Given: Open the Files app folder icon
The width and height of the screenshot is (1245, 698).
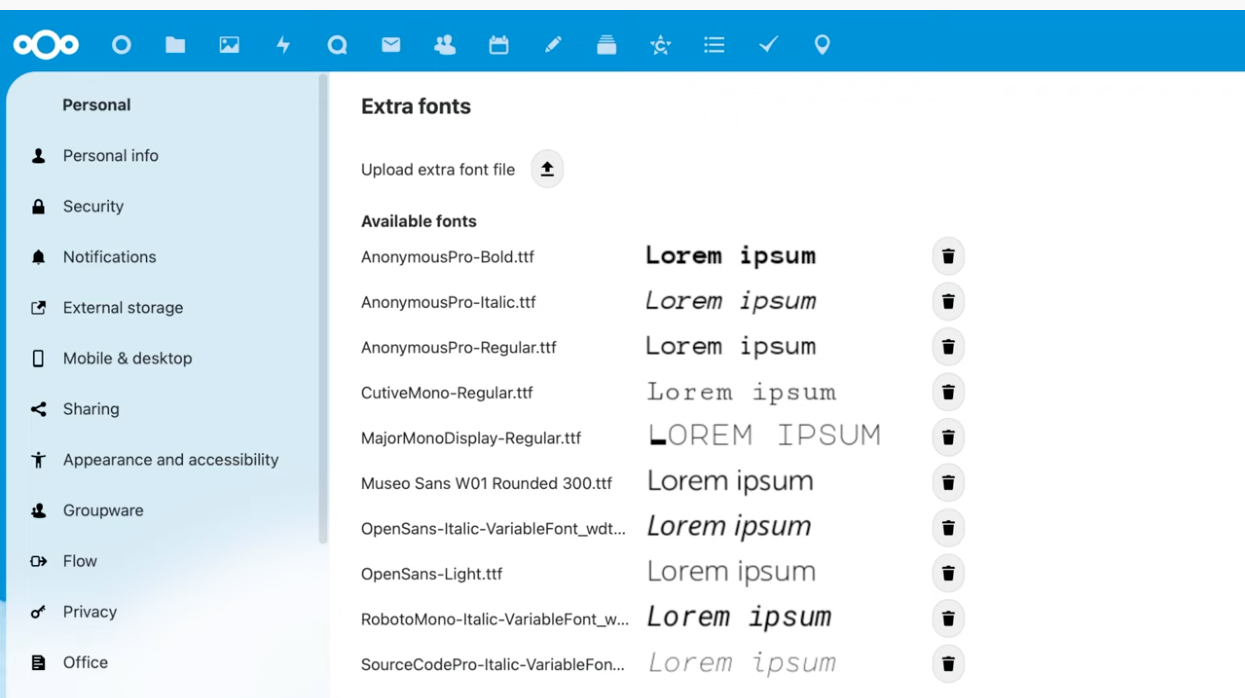Looking at the screenshot, I should pyautogui.click(x=176, y=45).
